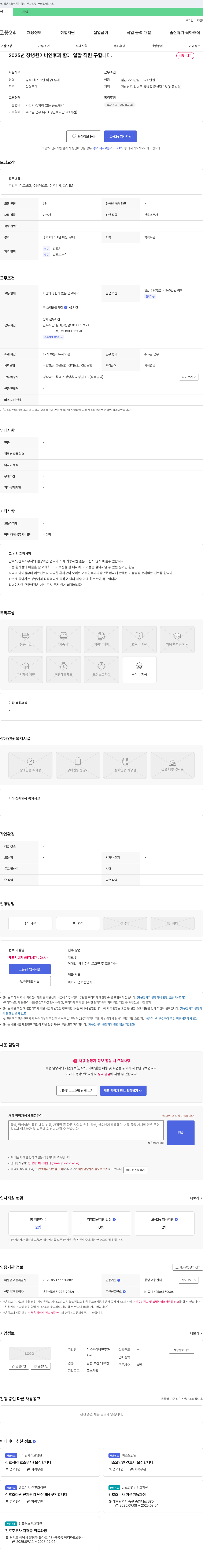Image resolution: width=203 pixels, height=1568 pixels.
Task: Open 출산휴가·육아휴직 menu
Action: [185, 32]
